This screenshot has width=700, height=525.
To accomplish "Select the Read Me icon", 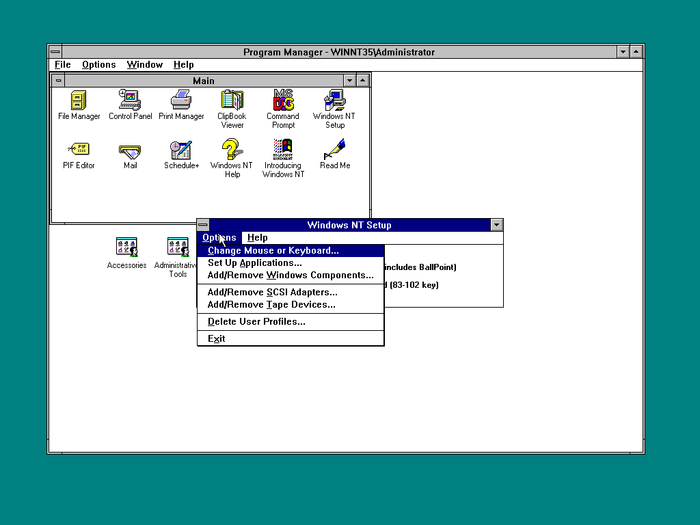I will click(x=335, y=150).
